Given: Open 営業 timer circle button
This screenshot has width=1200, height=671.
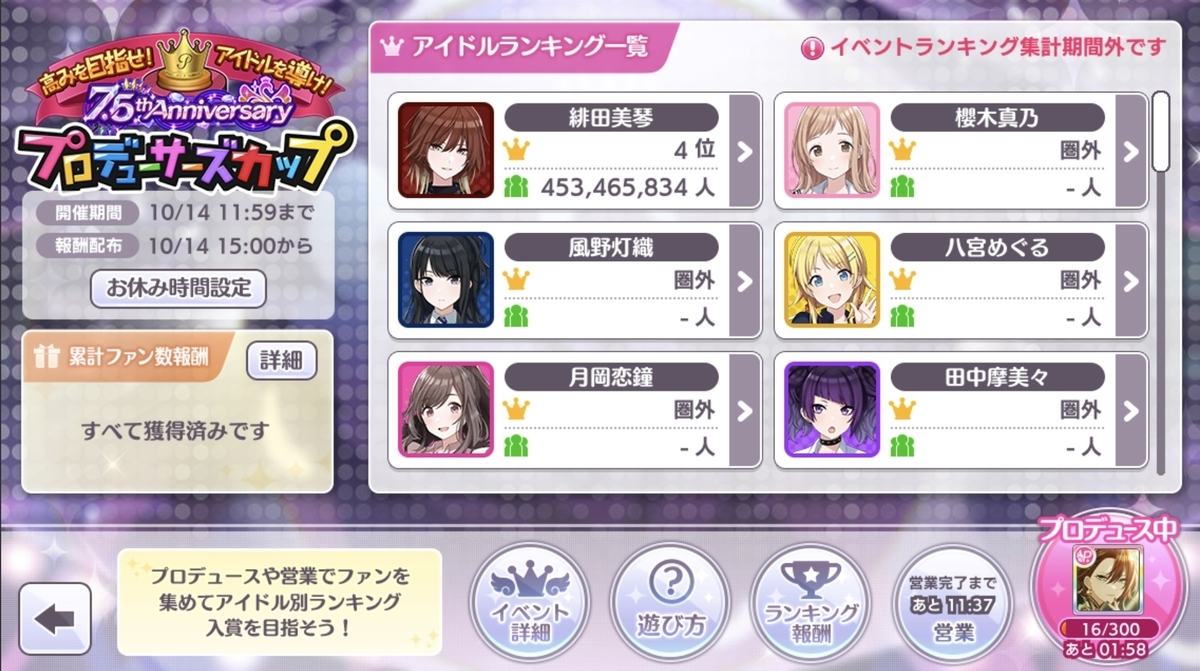Looking at the screenshot, I should click(x=950, y=601).
